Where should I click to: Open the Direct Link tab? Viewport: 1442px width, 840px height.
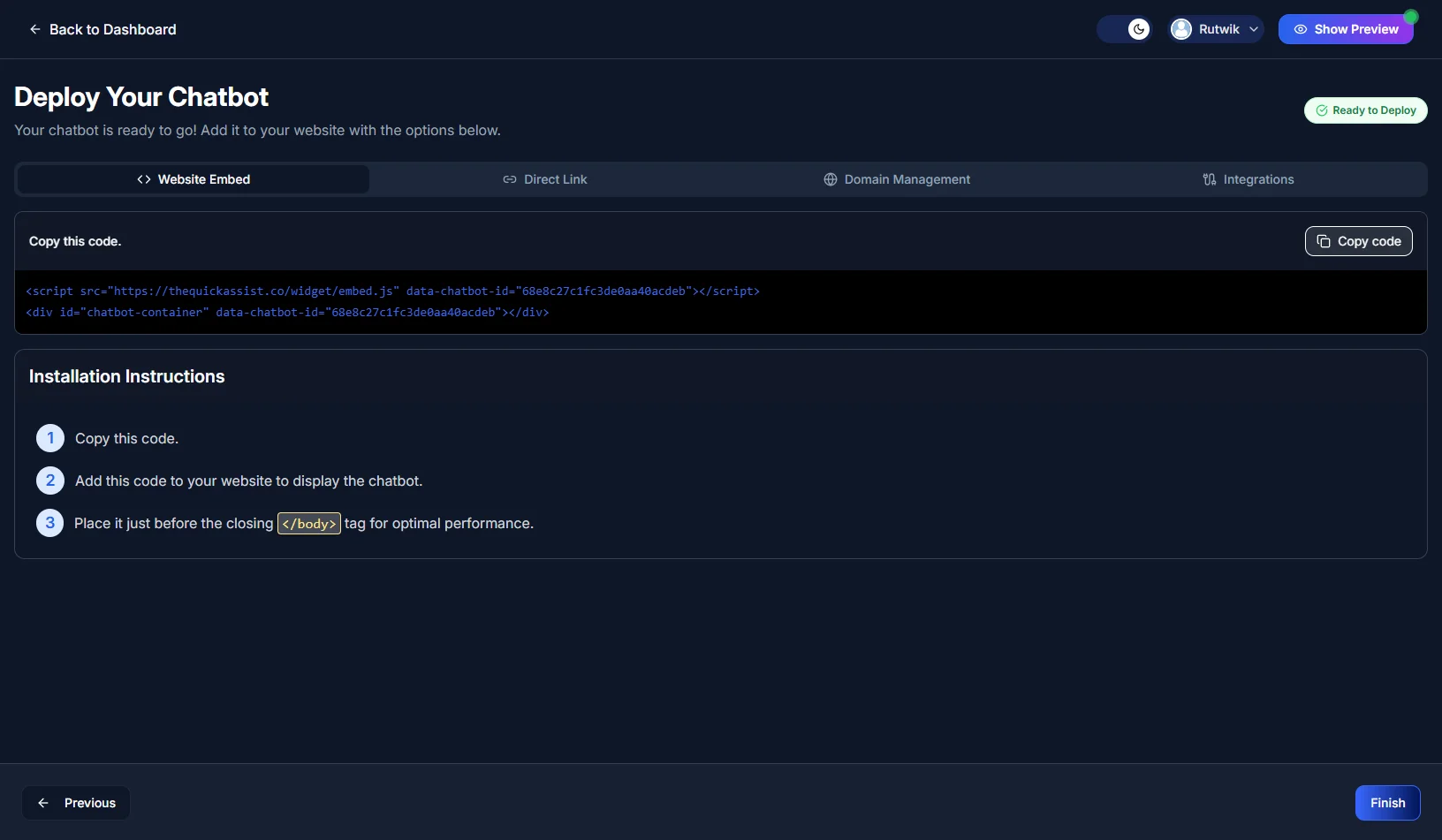[545, 179]
